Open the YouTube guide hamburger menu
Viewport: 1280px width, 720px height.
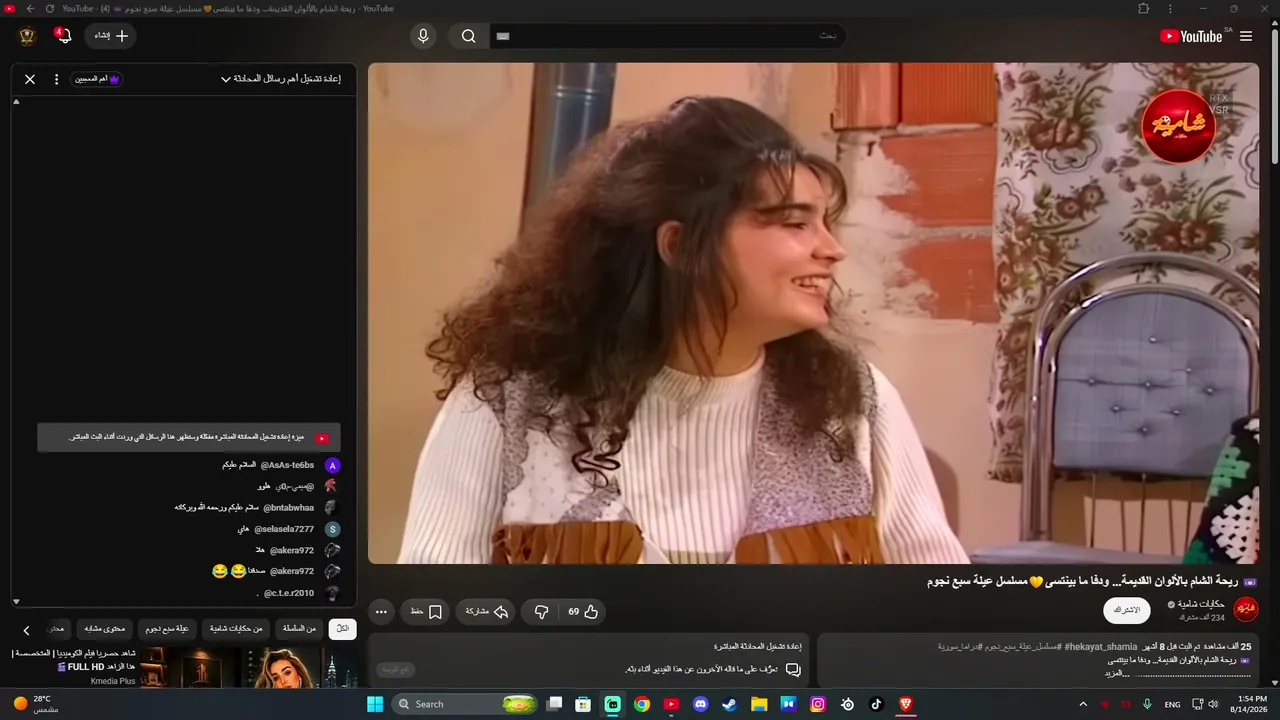click(x=1246, y=36)
